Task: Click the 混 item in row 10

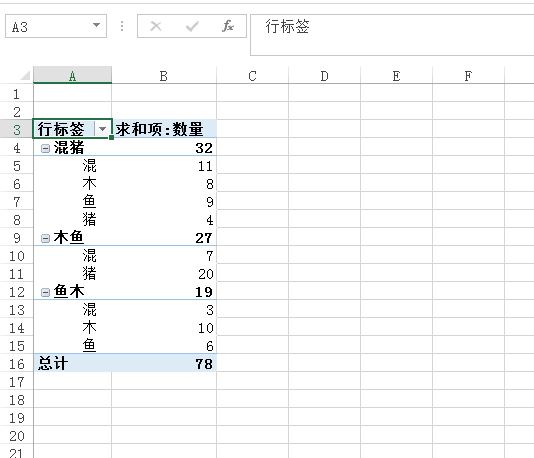Action: point(89,256)
